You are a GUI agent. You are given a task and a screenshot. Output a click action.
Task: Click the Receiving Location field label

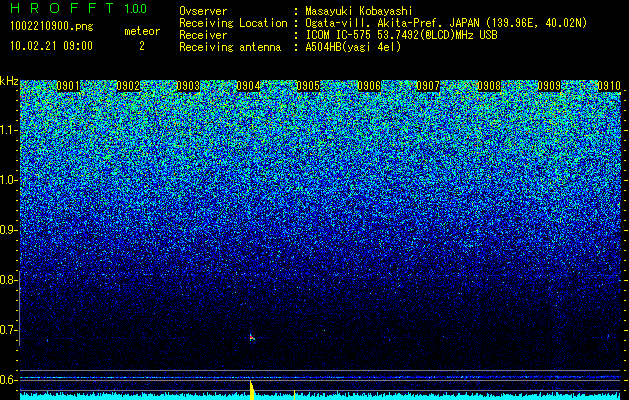click(233, 23)
